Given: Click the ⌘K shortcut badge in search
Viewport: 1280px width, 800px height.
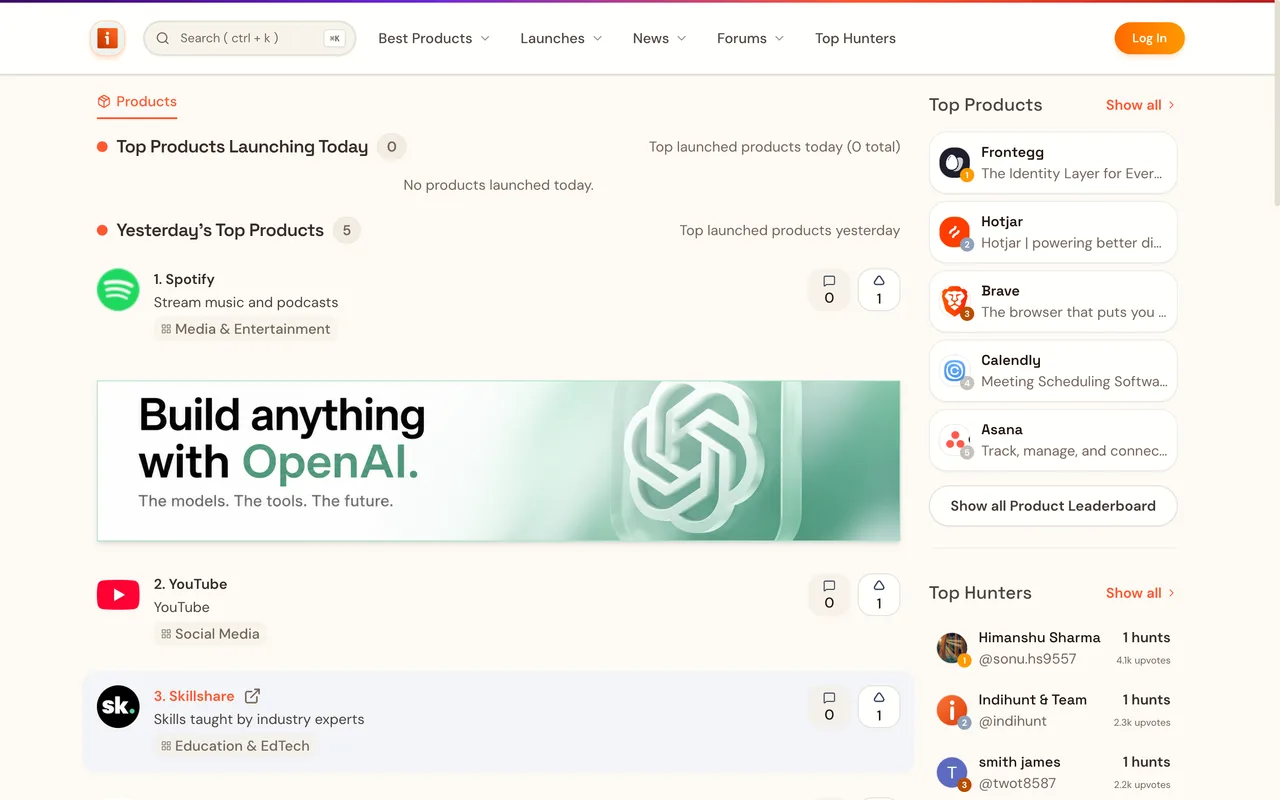Looking at the screenshot, I should point(335,38).
